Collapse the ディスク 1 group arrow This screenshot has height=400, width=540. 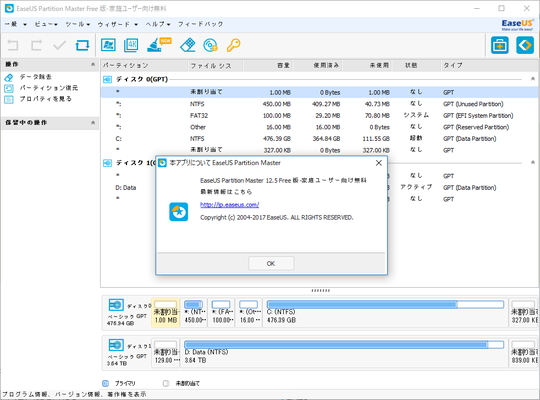532,163
